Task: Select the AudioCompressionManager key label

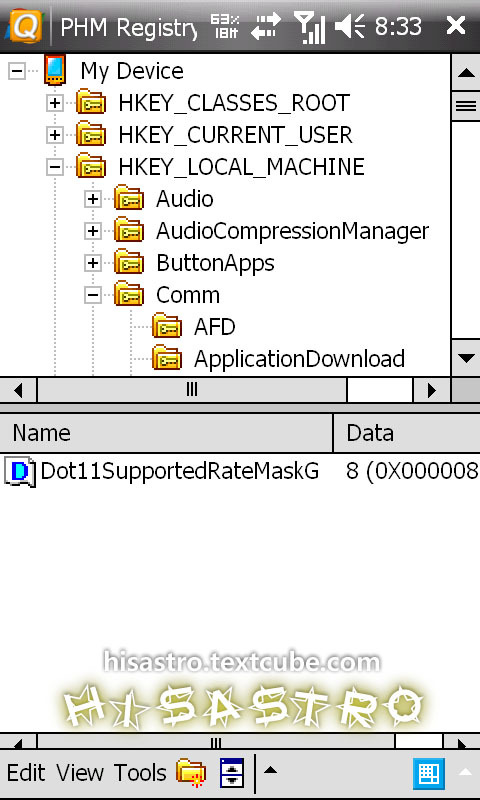Action: (x=292, y=231)
